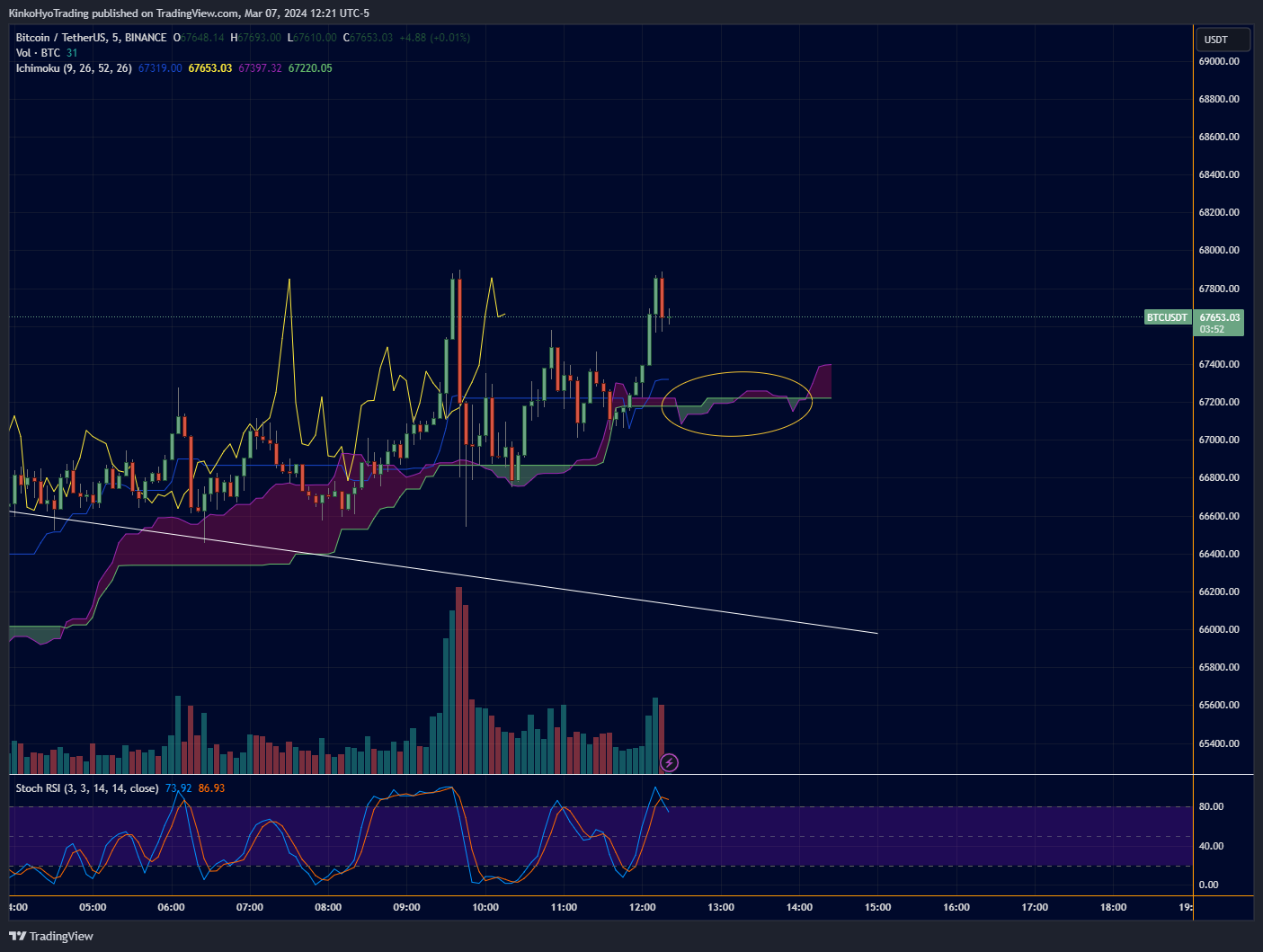Click the 80.00 level on Stoch RSI axis
The width and height of the screenshot is (1263, 952).
pos(1209,806)
